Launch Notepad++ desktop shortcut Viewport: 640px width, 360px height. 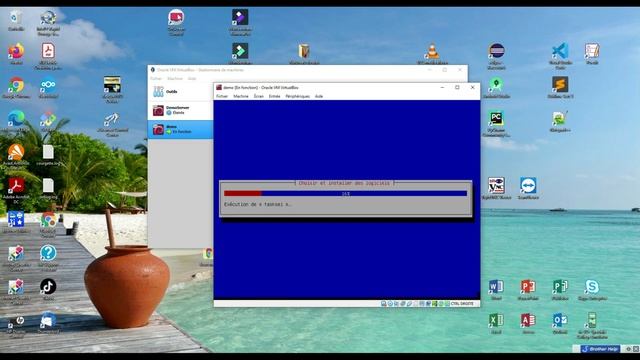coord(560,121)
